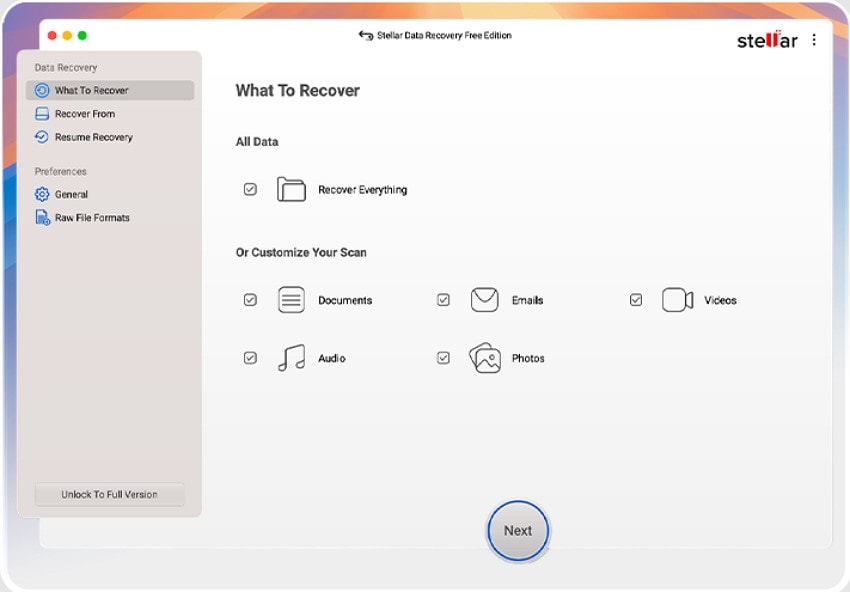Click Or Customize Your Scan heading
This screenshot has height=592, width=850.
point(301,253)
